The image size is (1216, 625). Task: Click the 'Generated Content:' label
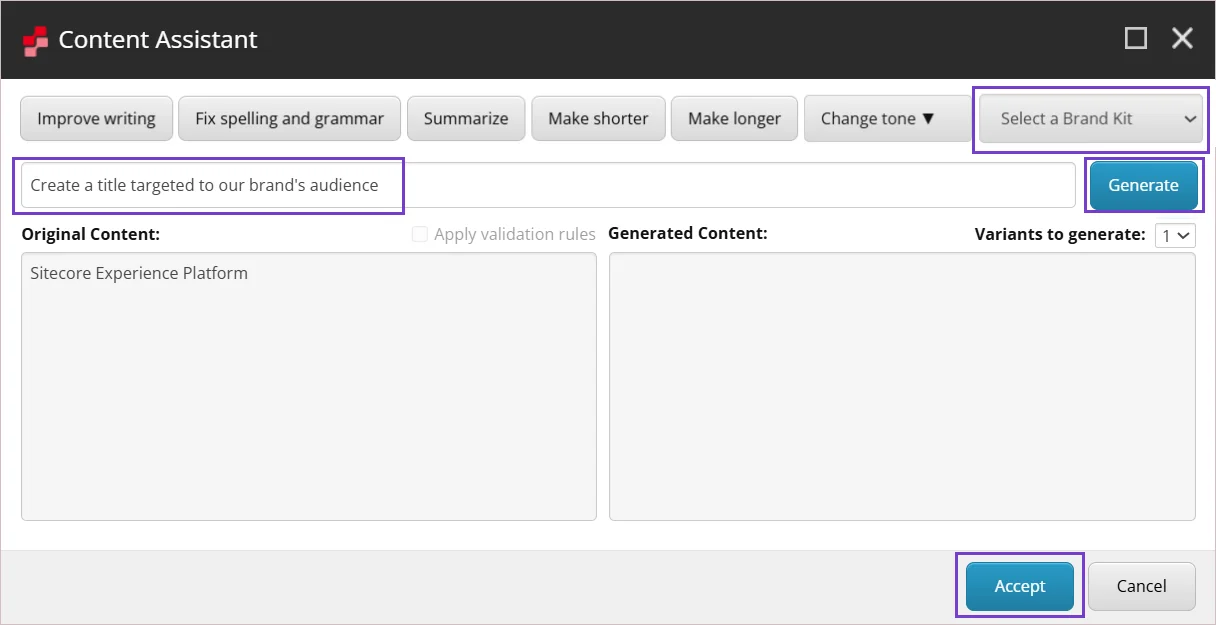(688, 233)
